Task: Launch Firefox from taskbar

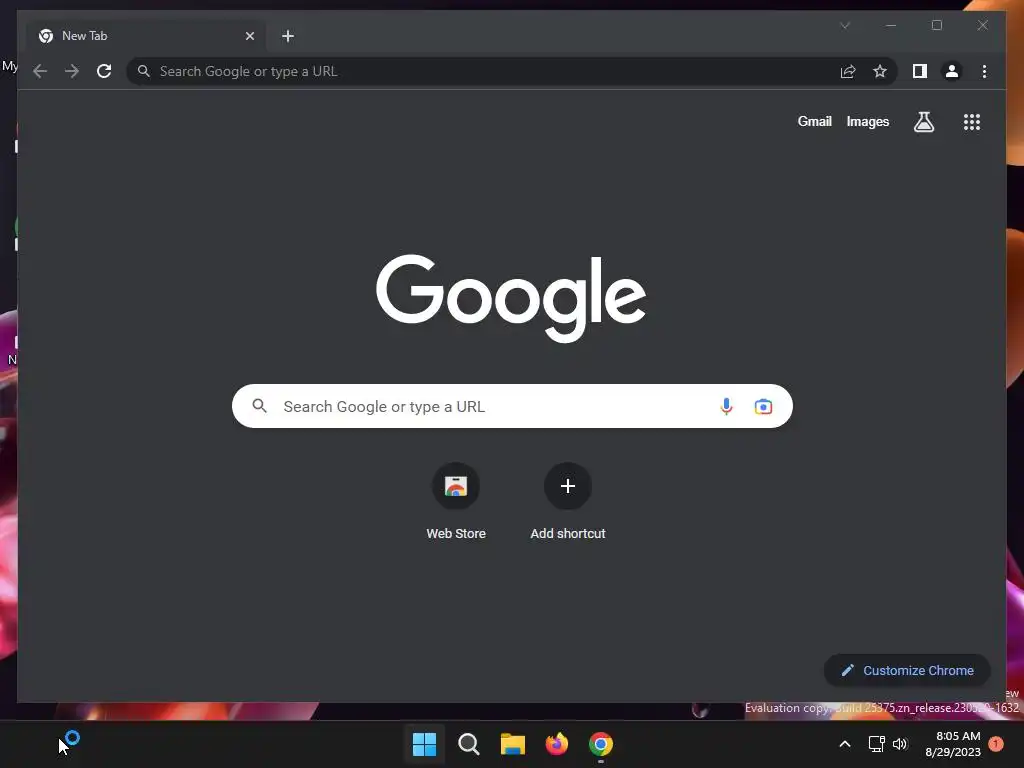Action: [556, 744]
